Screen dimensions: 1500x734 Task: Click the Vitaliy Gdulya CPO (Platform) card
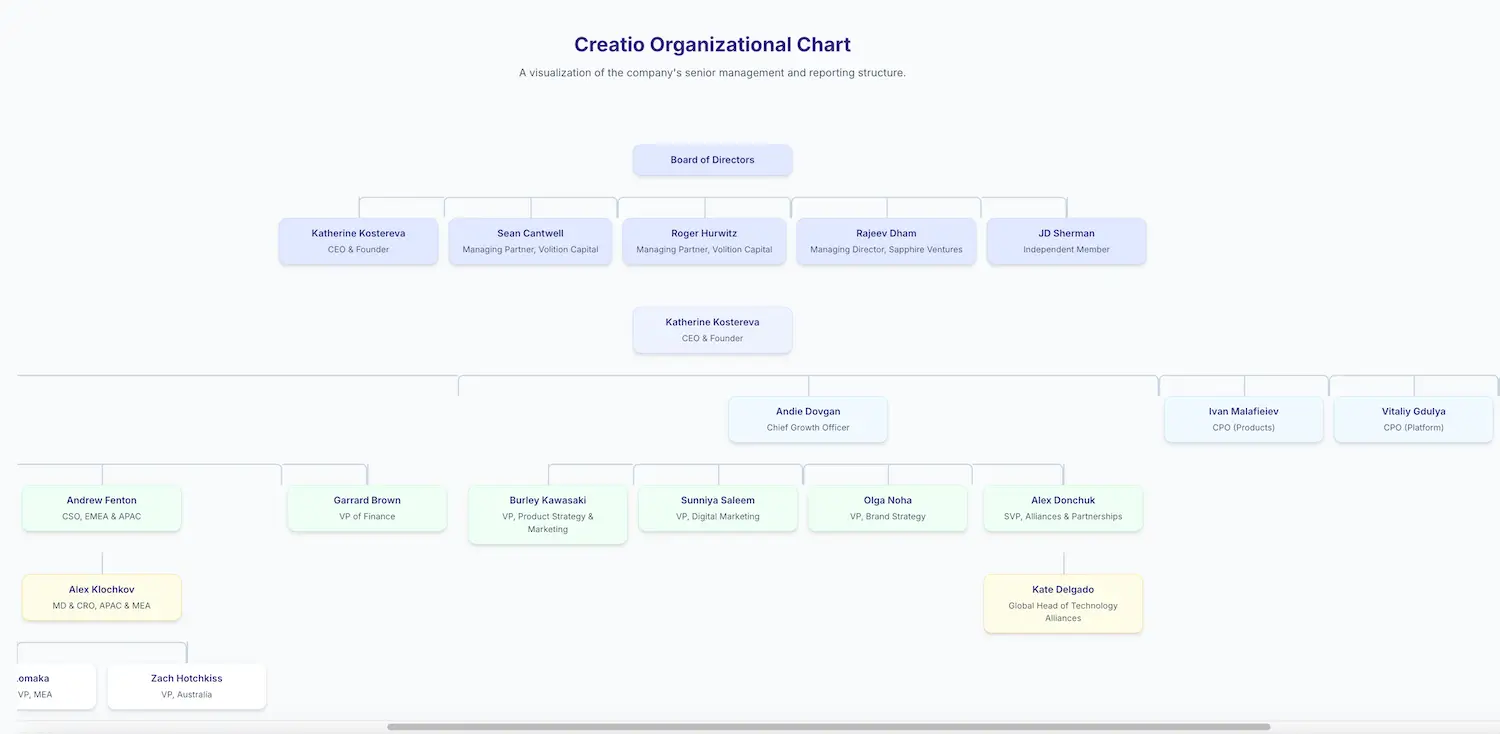pos(1413,419)
